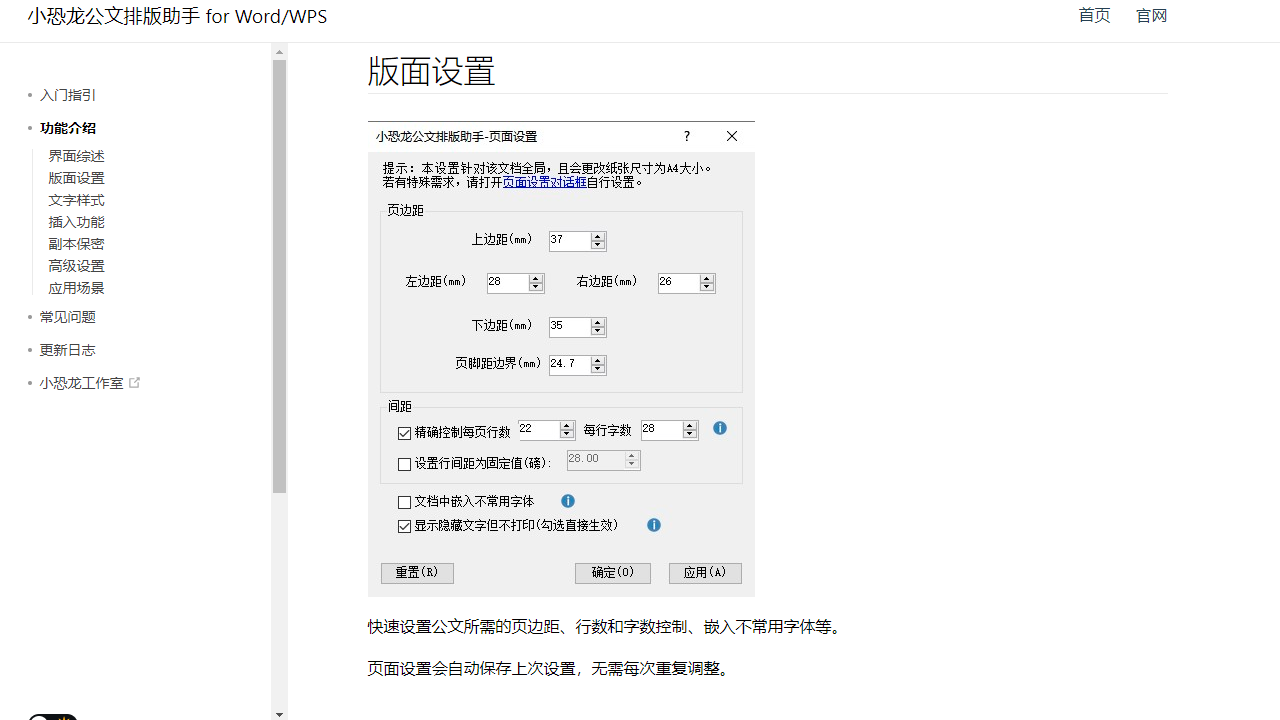Uncheck 精确控制每页行数
This screenshot has height=720, width=1280.
[404, 433]
